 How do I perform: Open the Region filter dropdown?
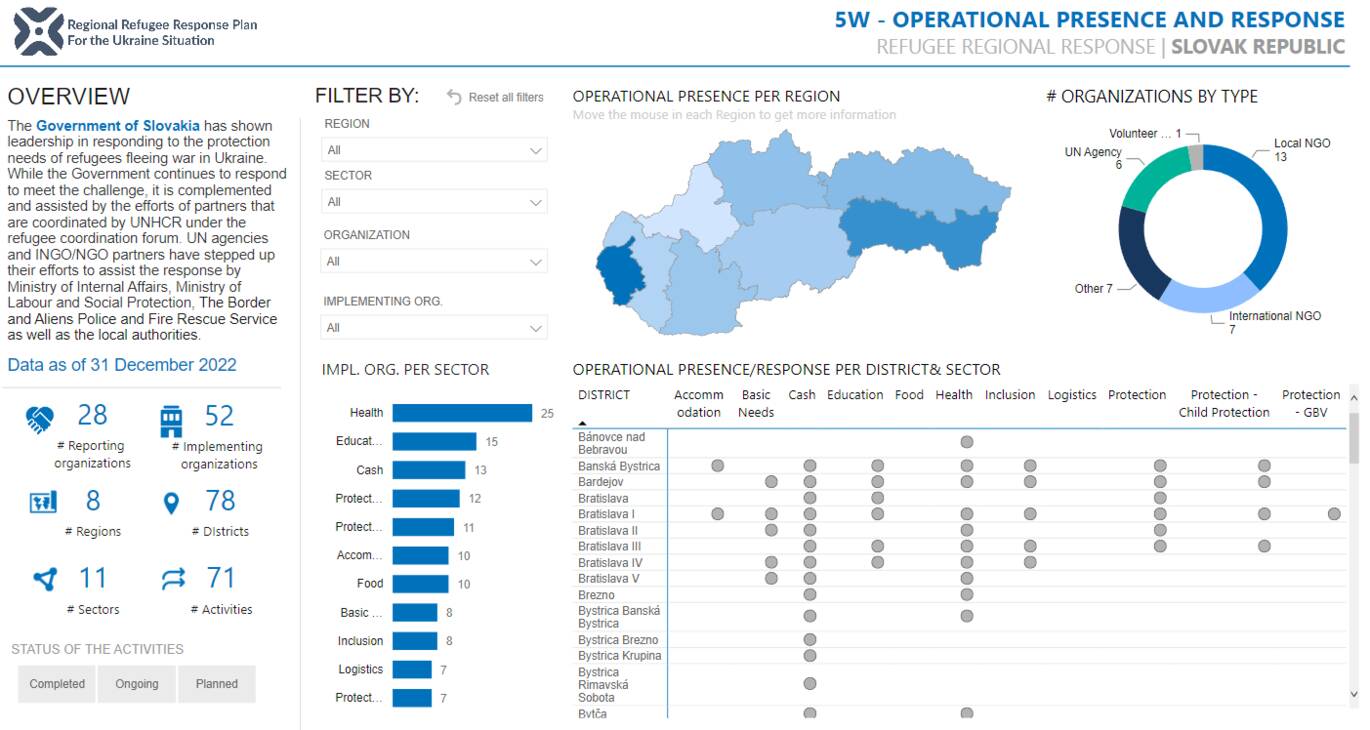pos(435,150)
